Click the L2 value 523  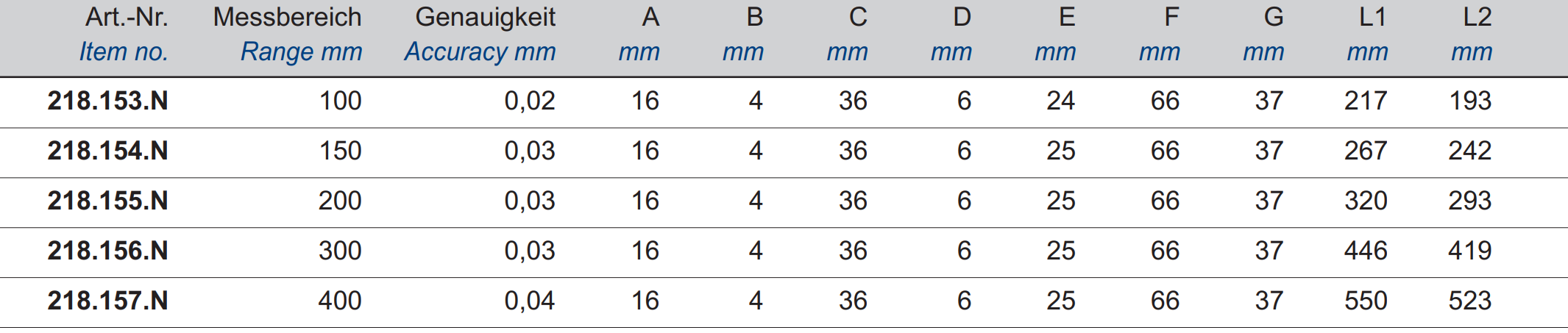(x=1470, y=301)
